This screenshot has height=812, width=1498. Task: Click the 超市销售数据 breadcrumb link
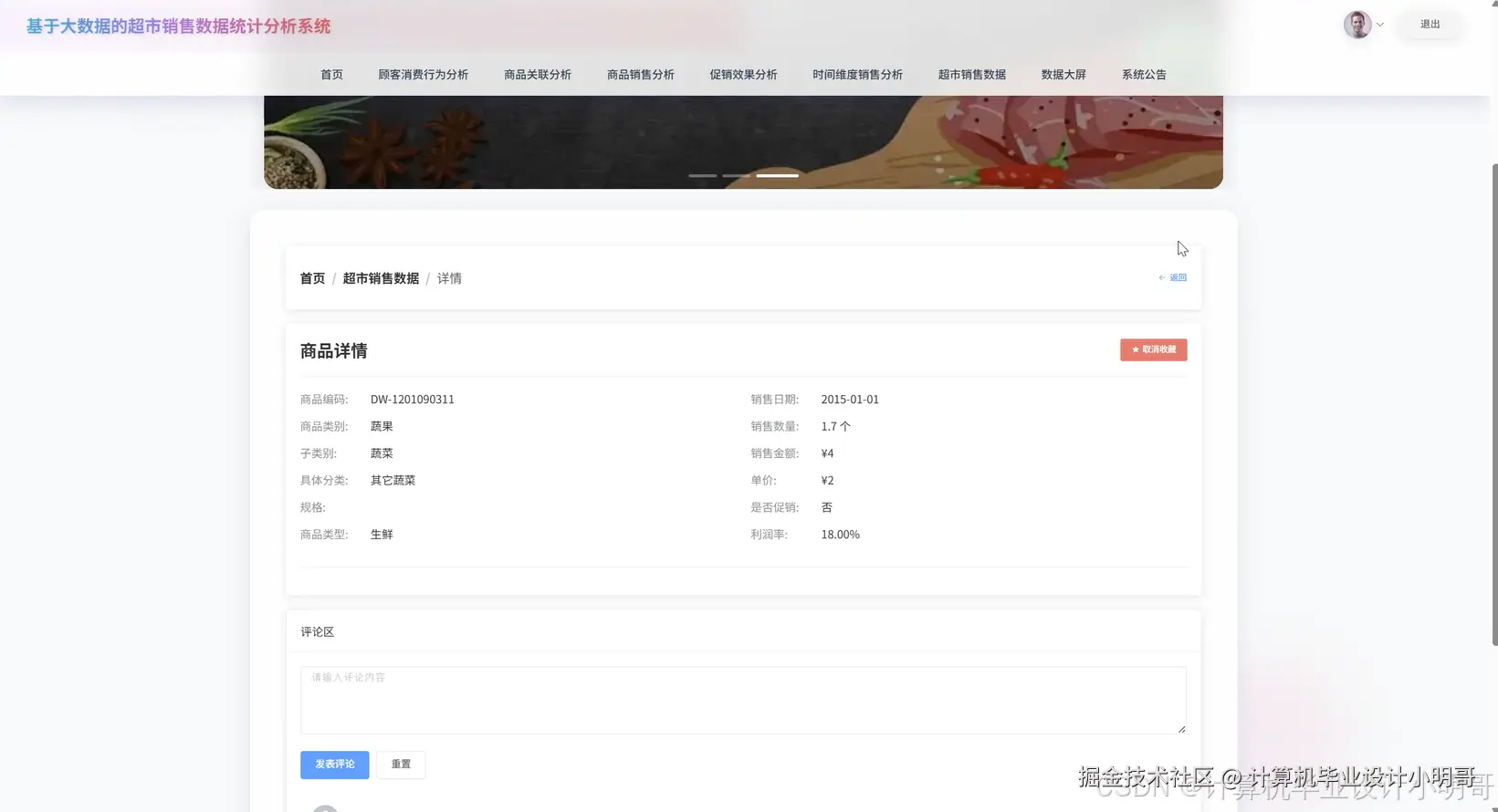tap(381, 278)
